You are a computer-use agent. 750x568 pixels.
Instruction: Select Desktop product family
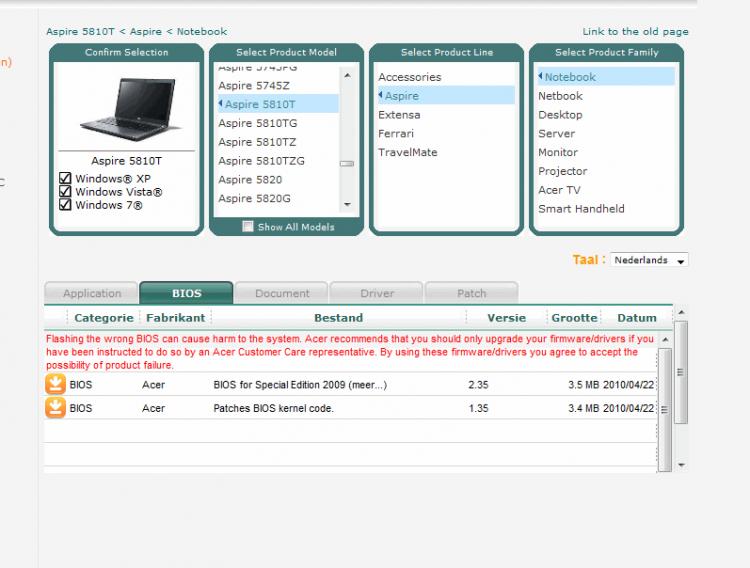coord(606,114)
